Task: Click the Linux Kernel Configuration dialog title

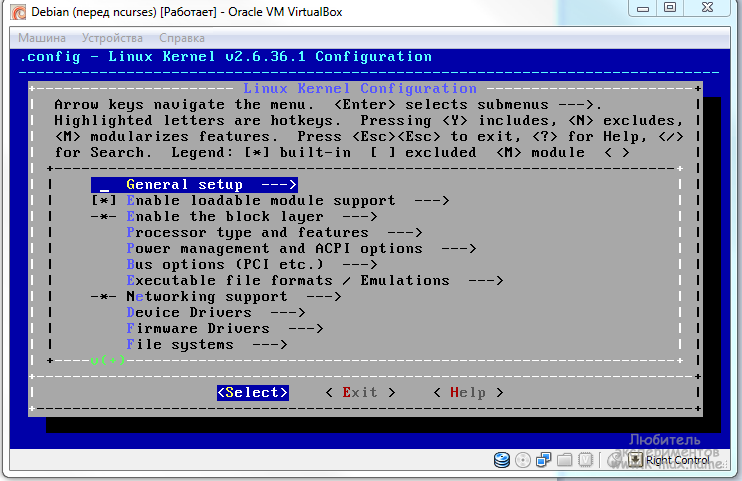Action: pos(360,89)
